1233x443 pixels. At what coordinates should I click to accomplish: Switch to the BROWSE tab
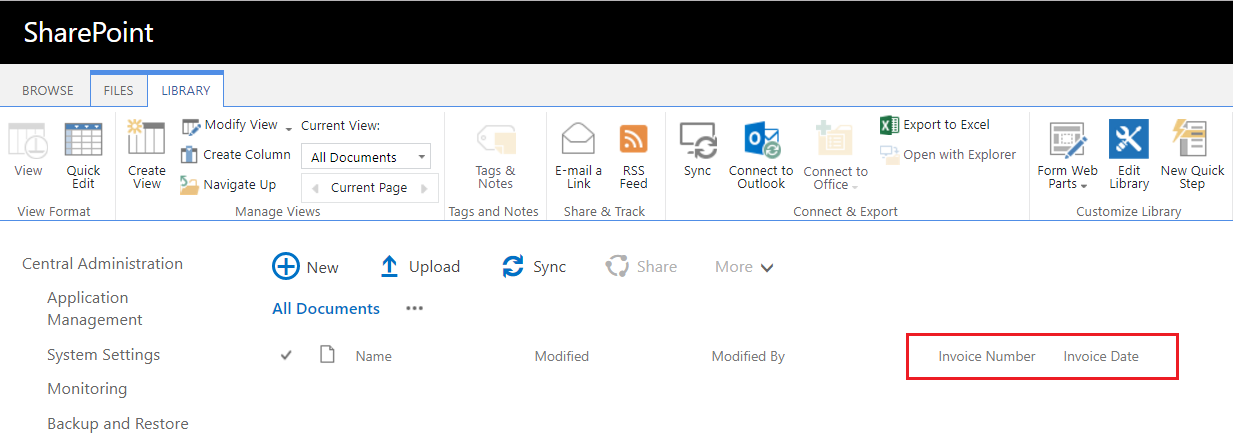point(48,90)
